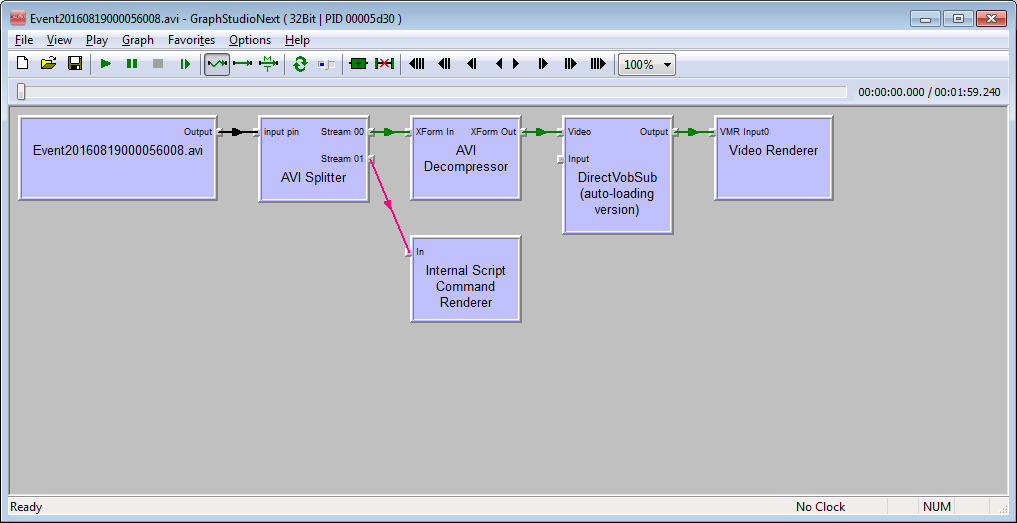This screenshot has height=523, width=1017.
Task: Click the single left arrow seek icon
Action: (x=499, y=64)
